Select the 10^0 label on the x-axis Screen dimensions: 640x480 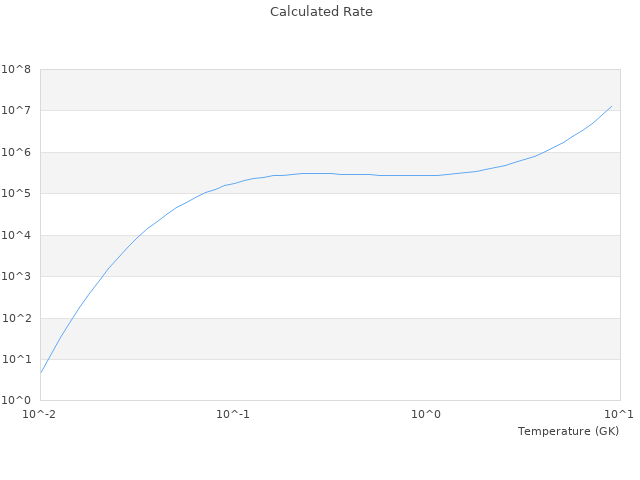pos(426,414)
